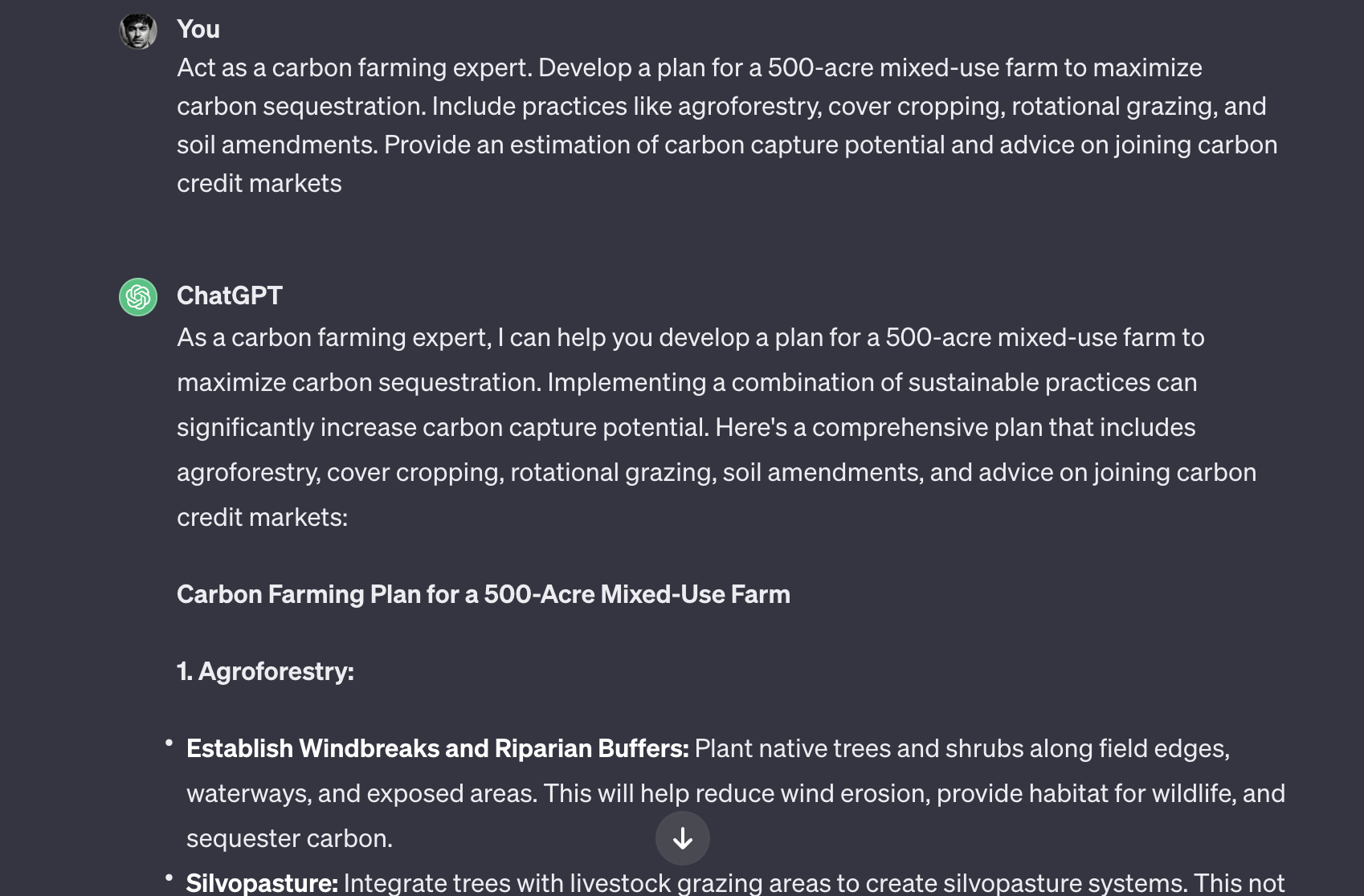The image size is (1364, 896).
Task: Click Establish Windbreaks and Riparian Buffers text
Action: tap(437, 747)
